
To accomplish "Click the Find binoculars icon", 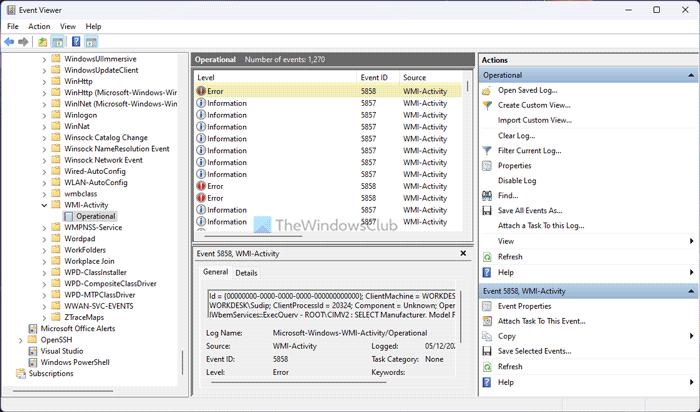I will [487, 196].
